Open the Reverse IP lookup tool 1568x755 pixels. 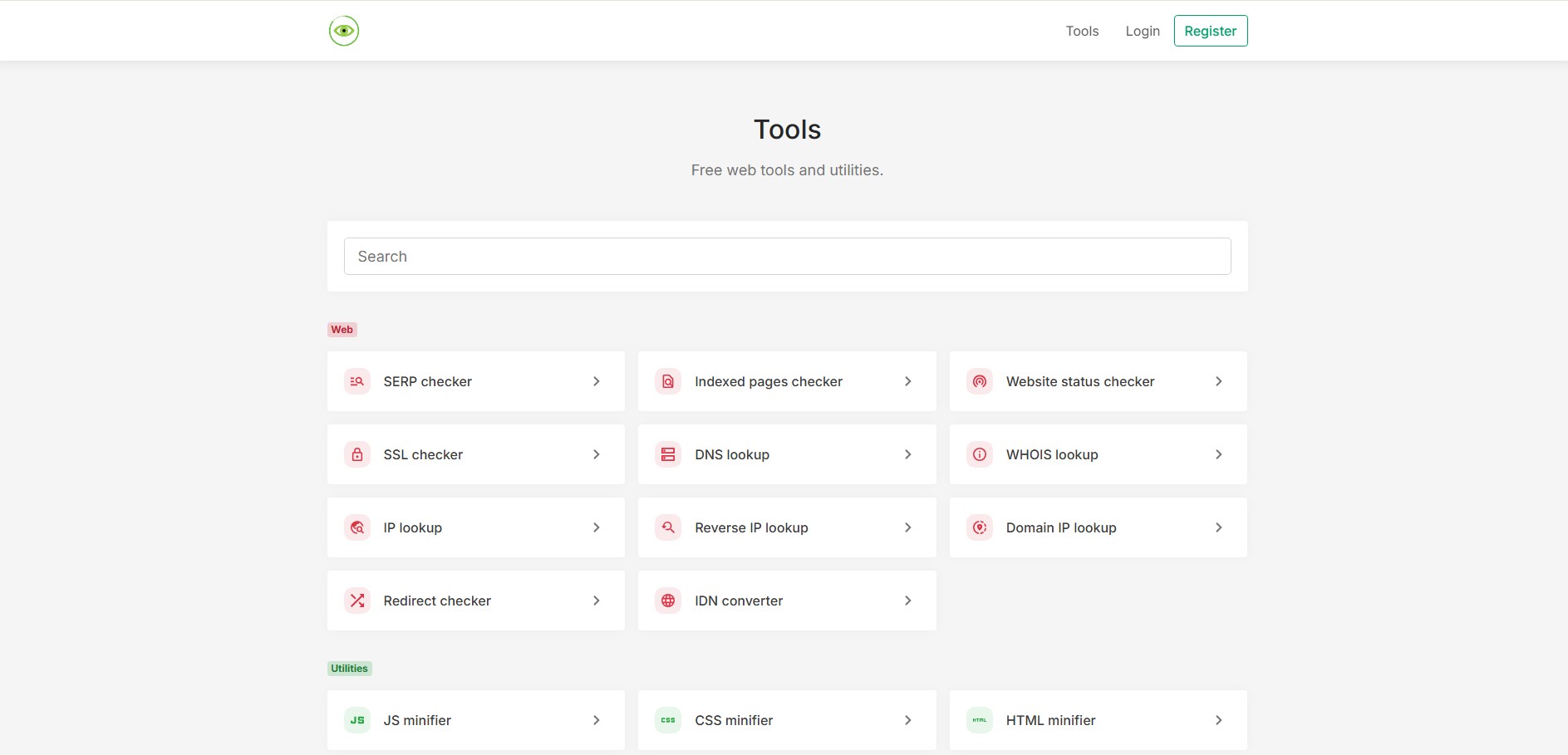point(787,527)
